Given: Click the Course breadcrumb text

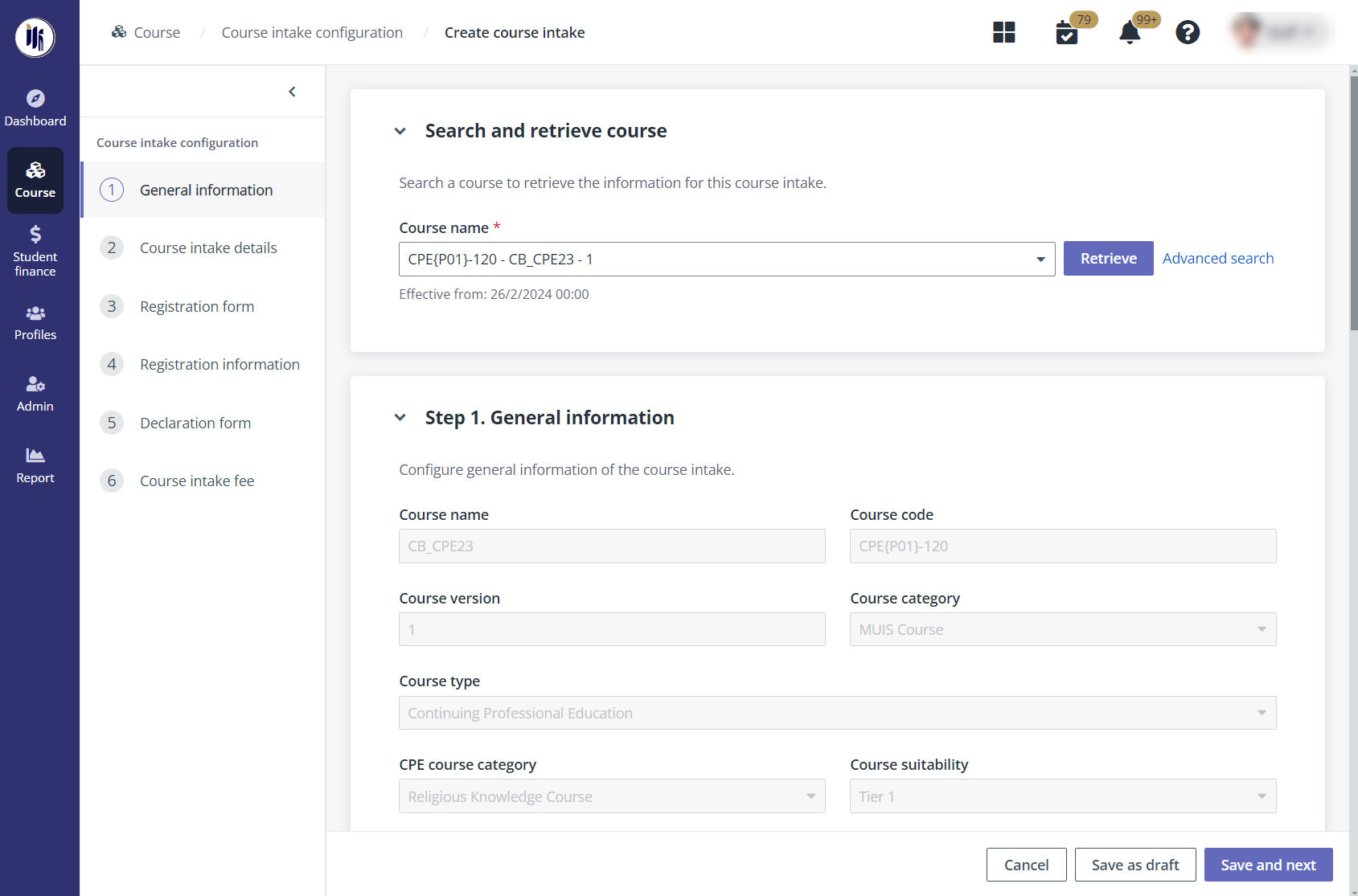Looking at the screenshot, I should click(157, 32).
